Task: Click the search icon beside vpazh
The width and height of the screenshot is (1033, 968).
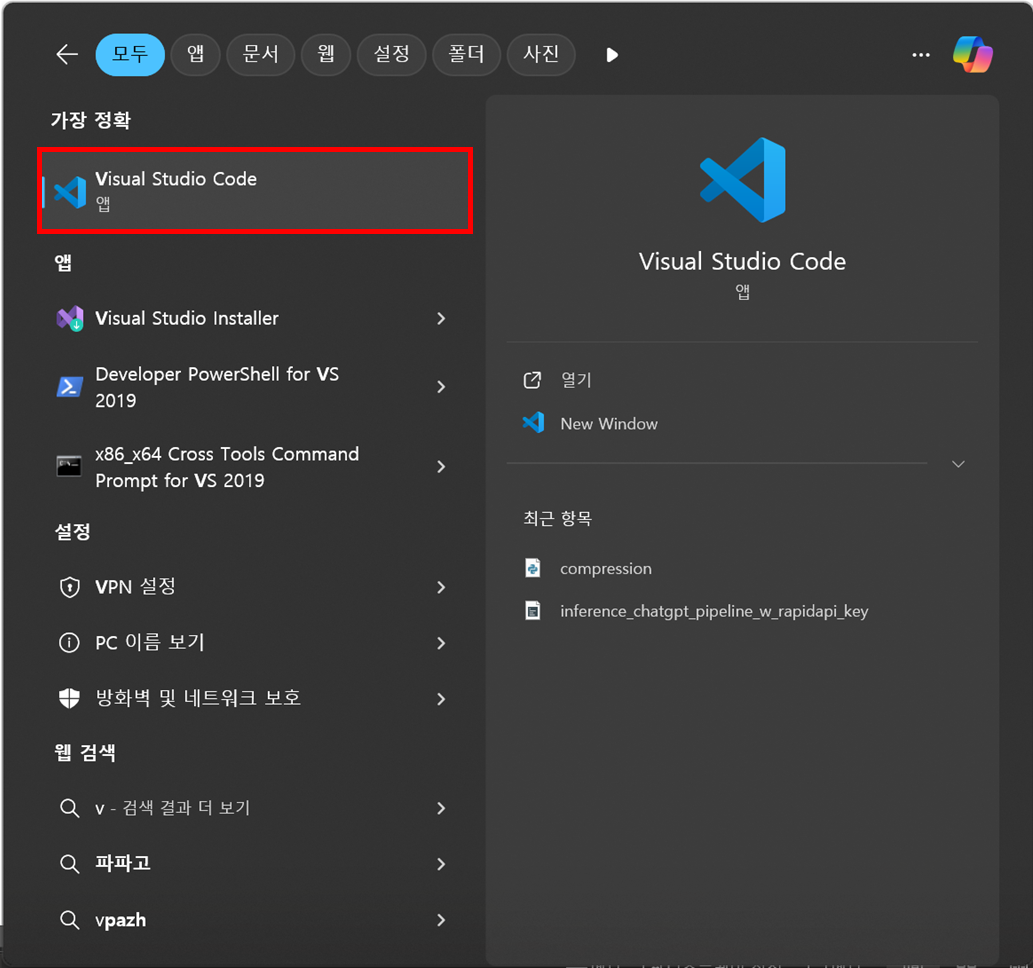Action: 69,920
